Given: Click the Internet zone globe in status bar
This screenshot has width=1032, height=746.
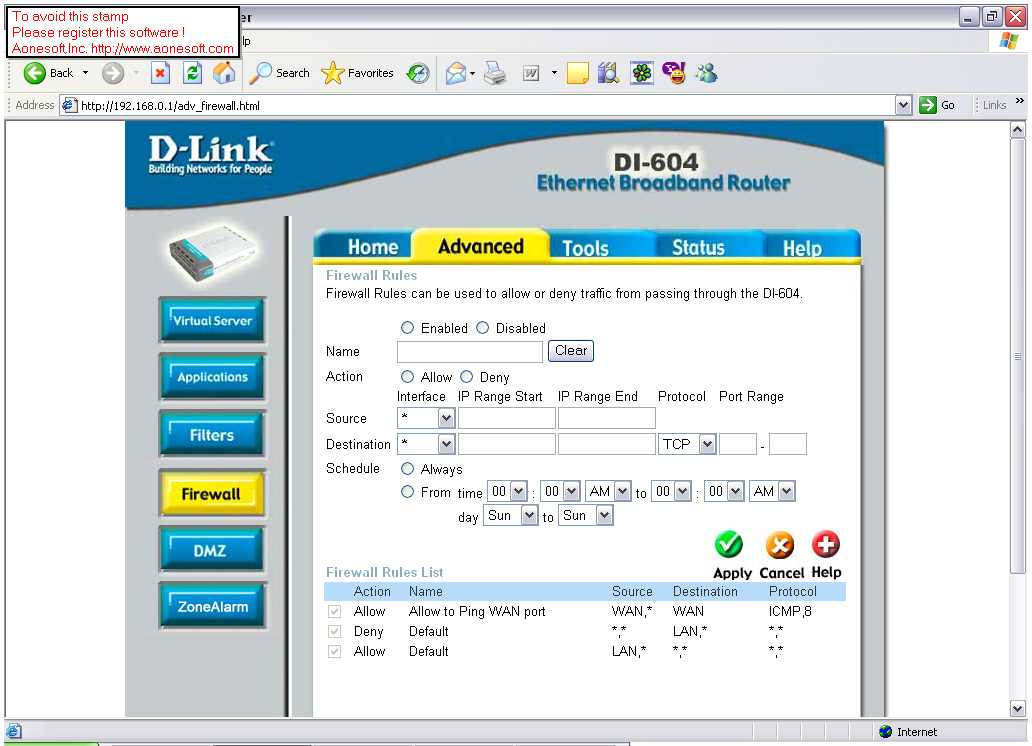Looking at the screenshot, I should pos(886,732).
